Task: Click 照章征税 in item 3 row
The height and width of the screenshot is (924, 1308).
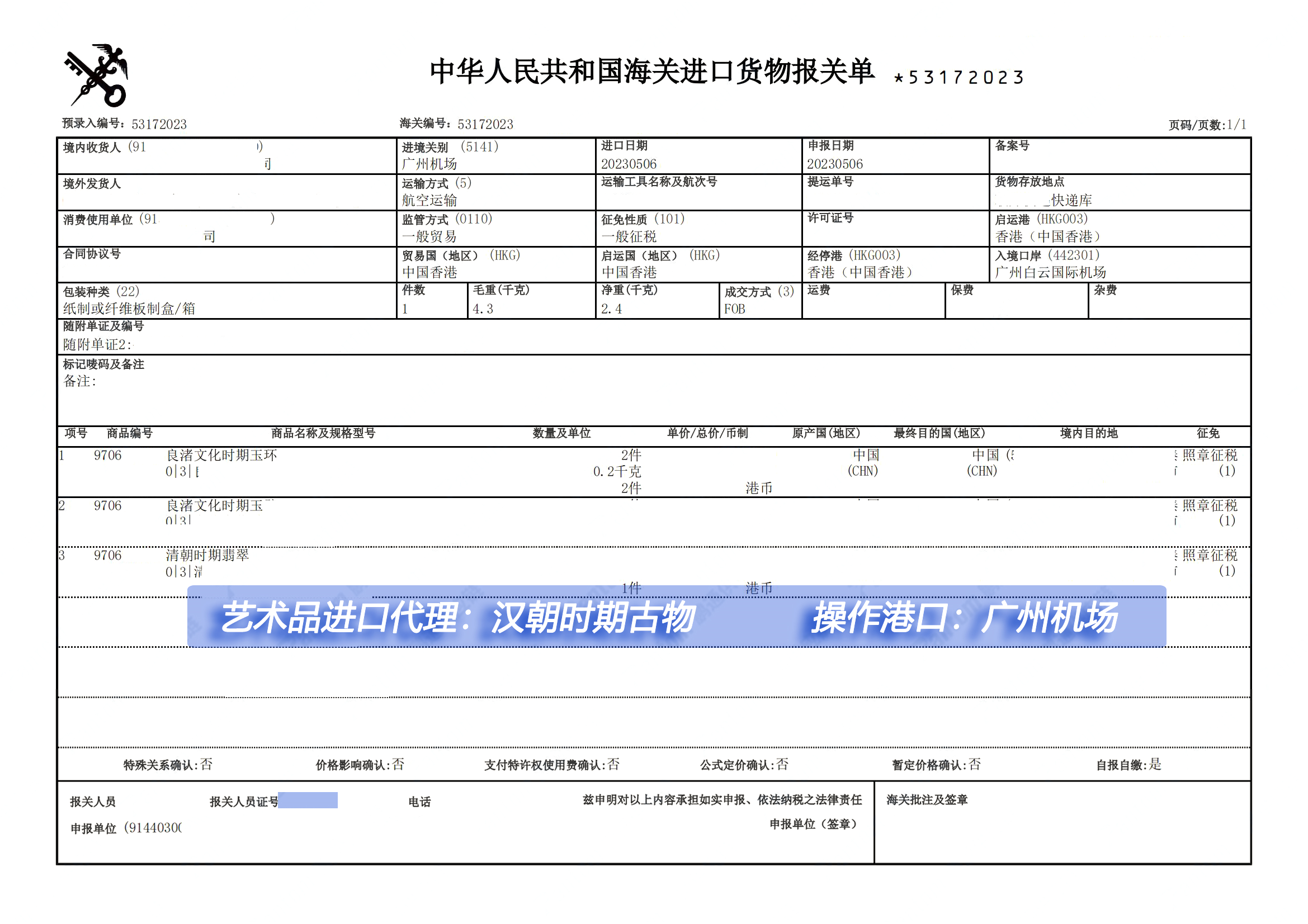Action: pyautogui.click(x=1210, y=555)
